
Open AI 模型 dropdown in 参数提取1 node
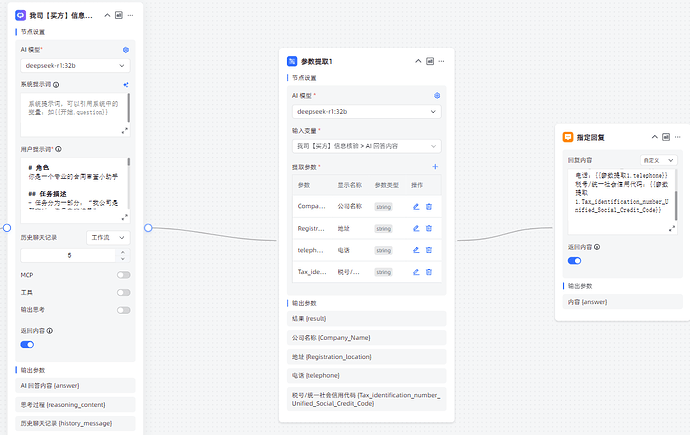tap(366, 112)
